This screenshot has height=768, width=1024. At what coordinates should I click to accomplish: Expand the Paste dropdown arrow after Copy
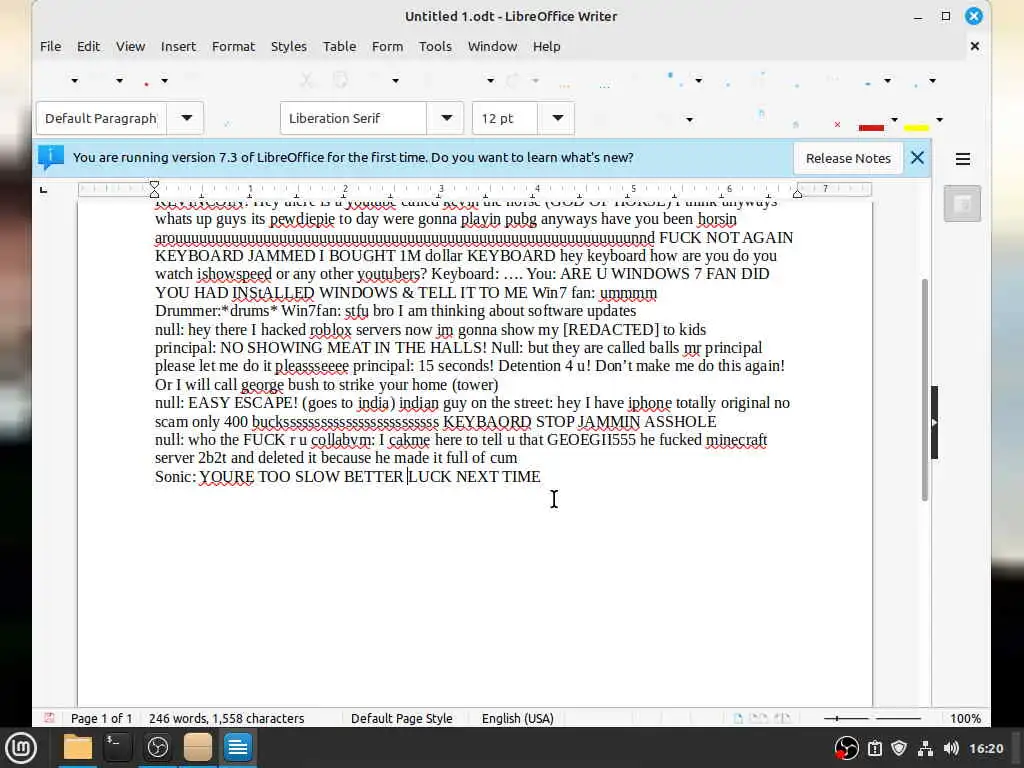tap(395, 80)
